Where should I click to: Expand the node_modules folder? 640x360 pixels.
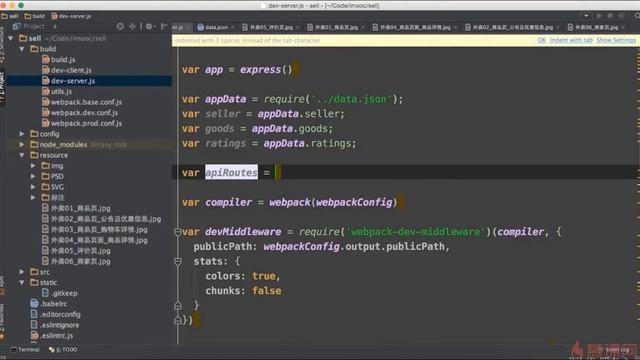(22, 144)
